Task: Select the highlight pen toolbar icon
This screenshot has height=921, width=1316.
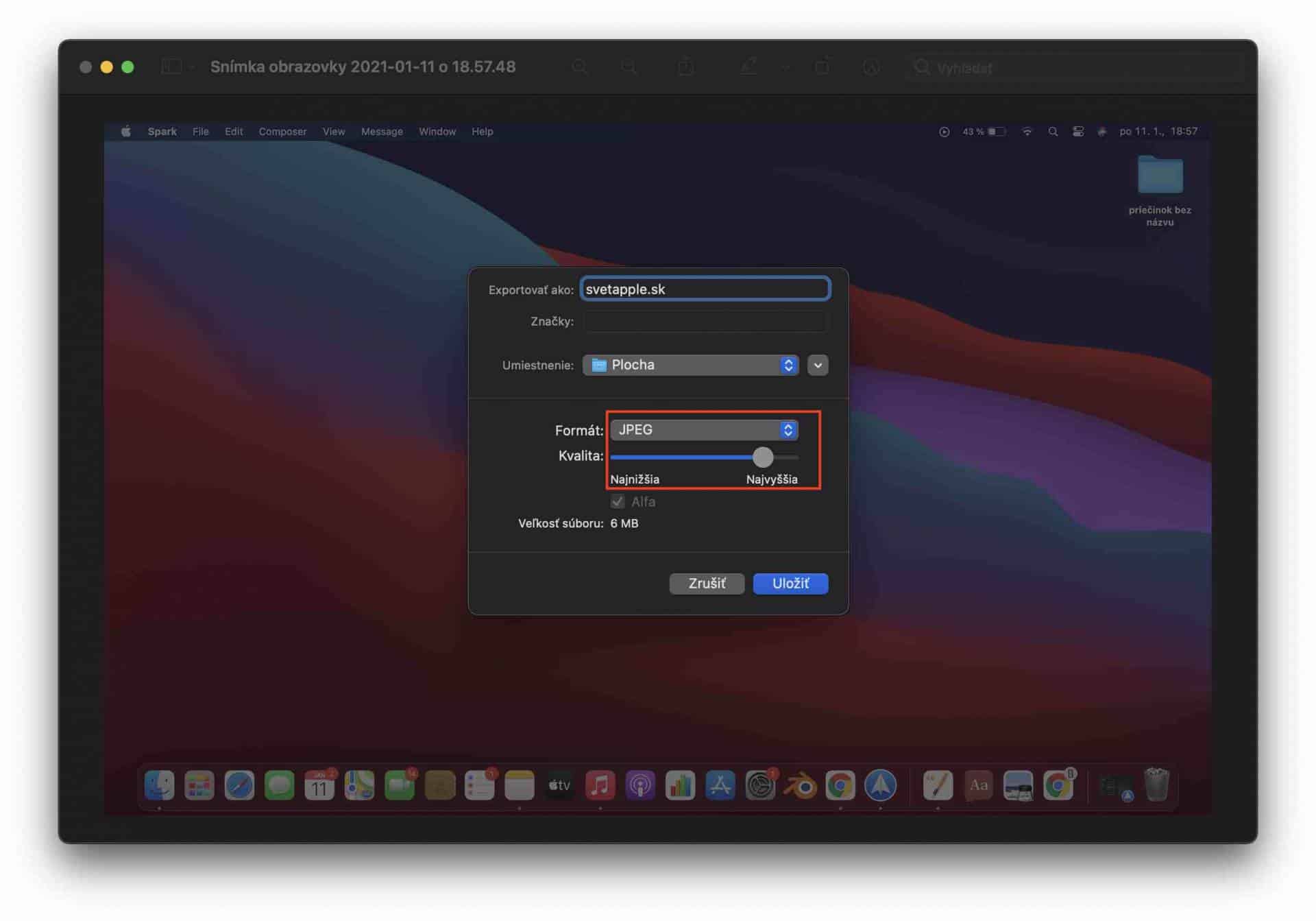Action: (748, 67)
